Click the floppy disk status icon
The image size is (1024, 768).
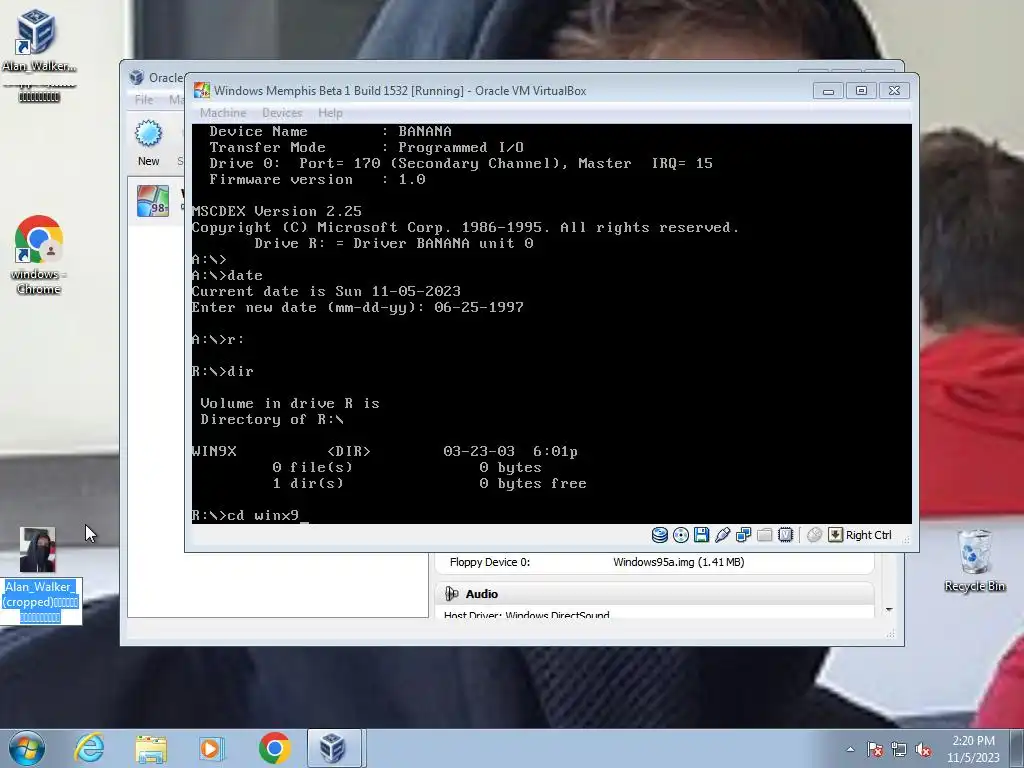pyautogui.click(x=701, y=535)
